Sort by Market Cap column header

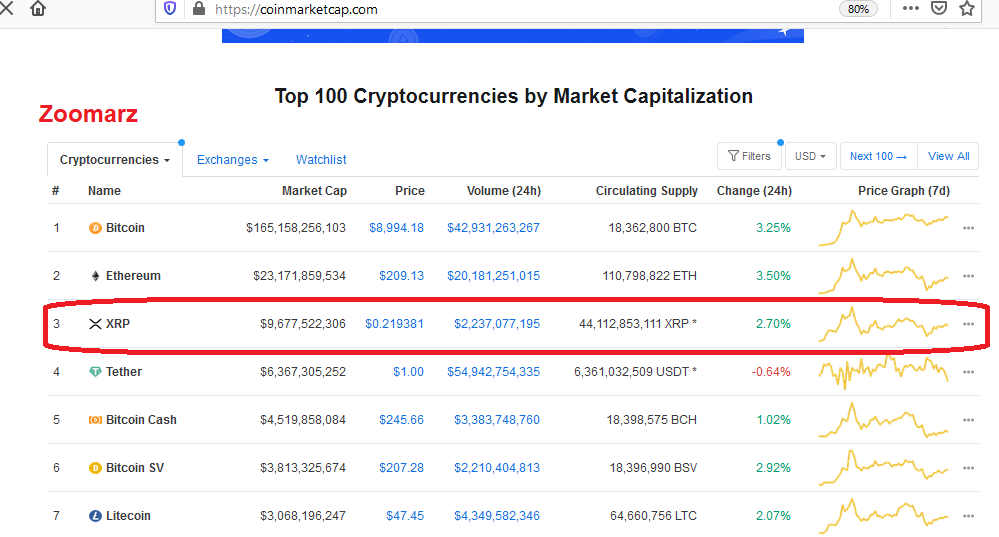[x=315, y=191]
